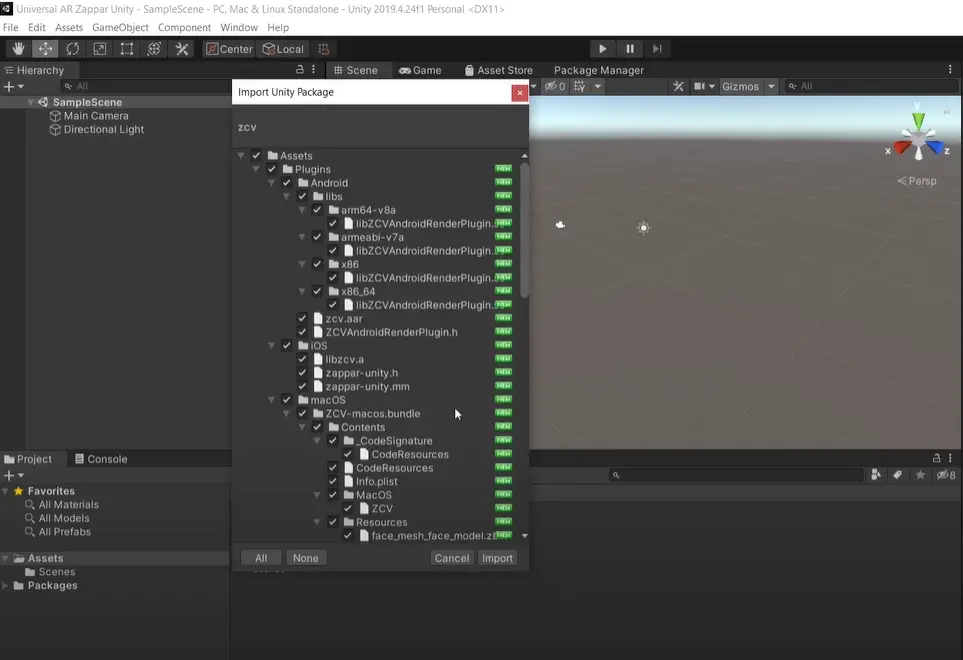Open custom editor tools icon

[x=181, y=49]
